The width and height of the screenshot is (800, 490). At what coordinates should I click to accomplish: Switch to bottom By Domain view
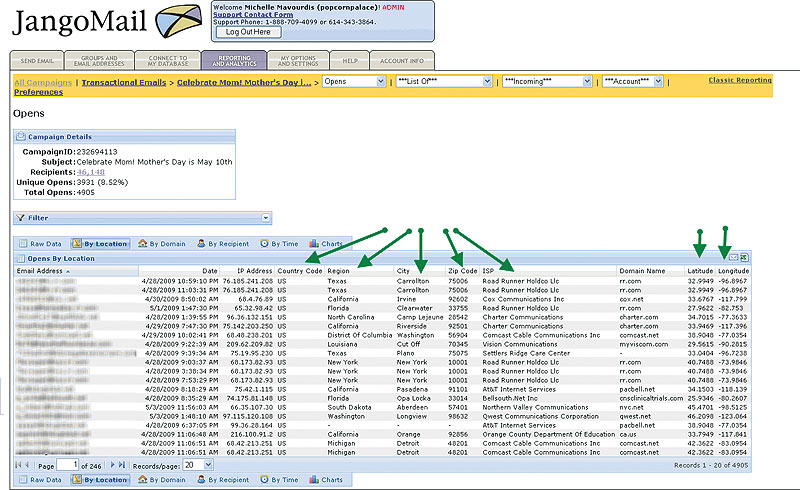162,480
